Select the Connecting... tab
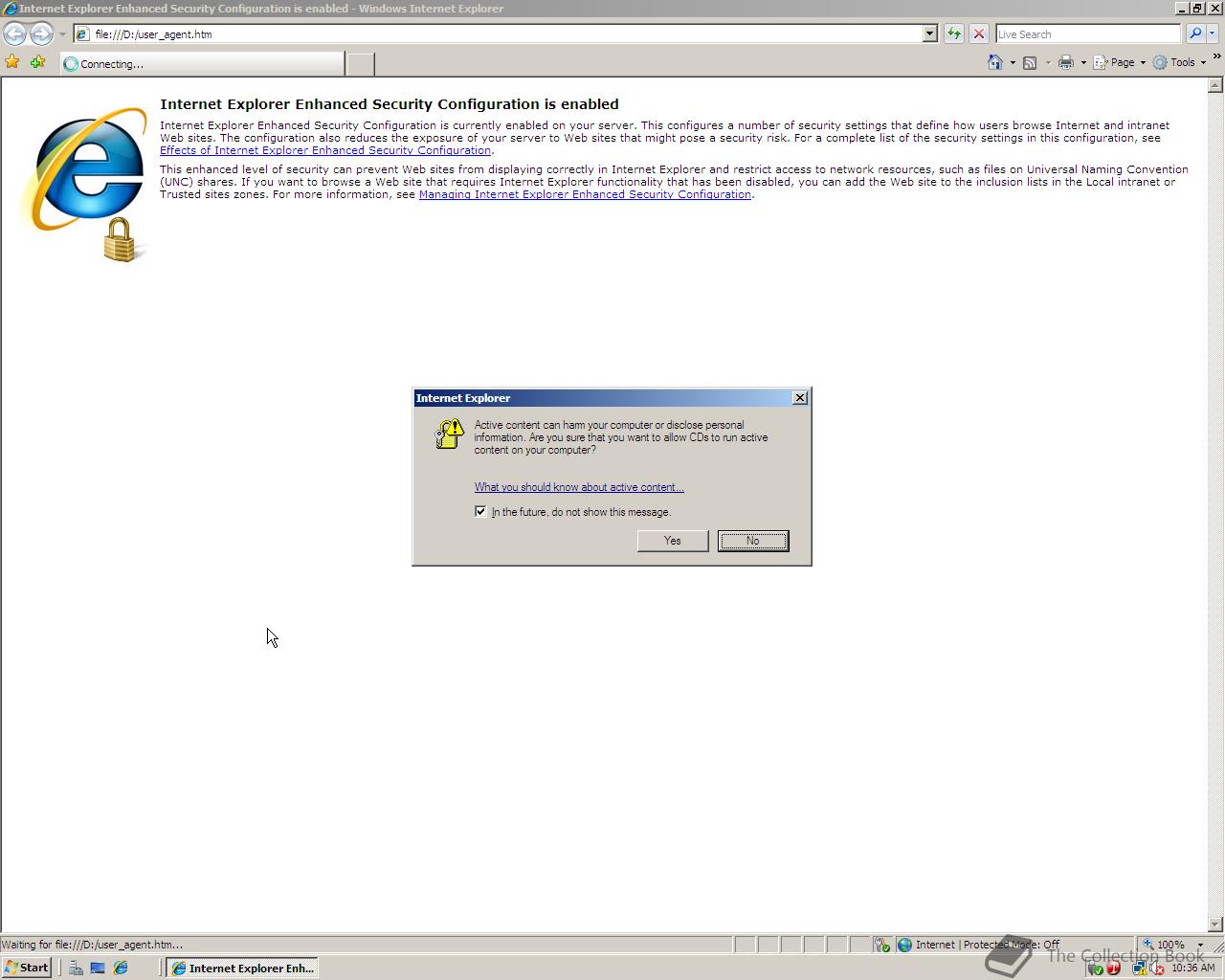Screen dimensions: 1225x980 202,63
